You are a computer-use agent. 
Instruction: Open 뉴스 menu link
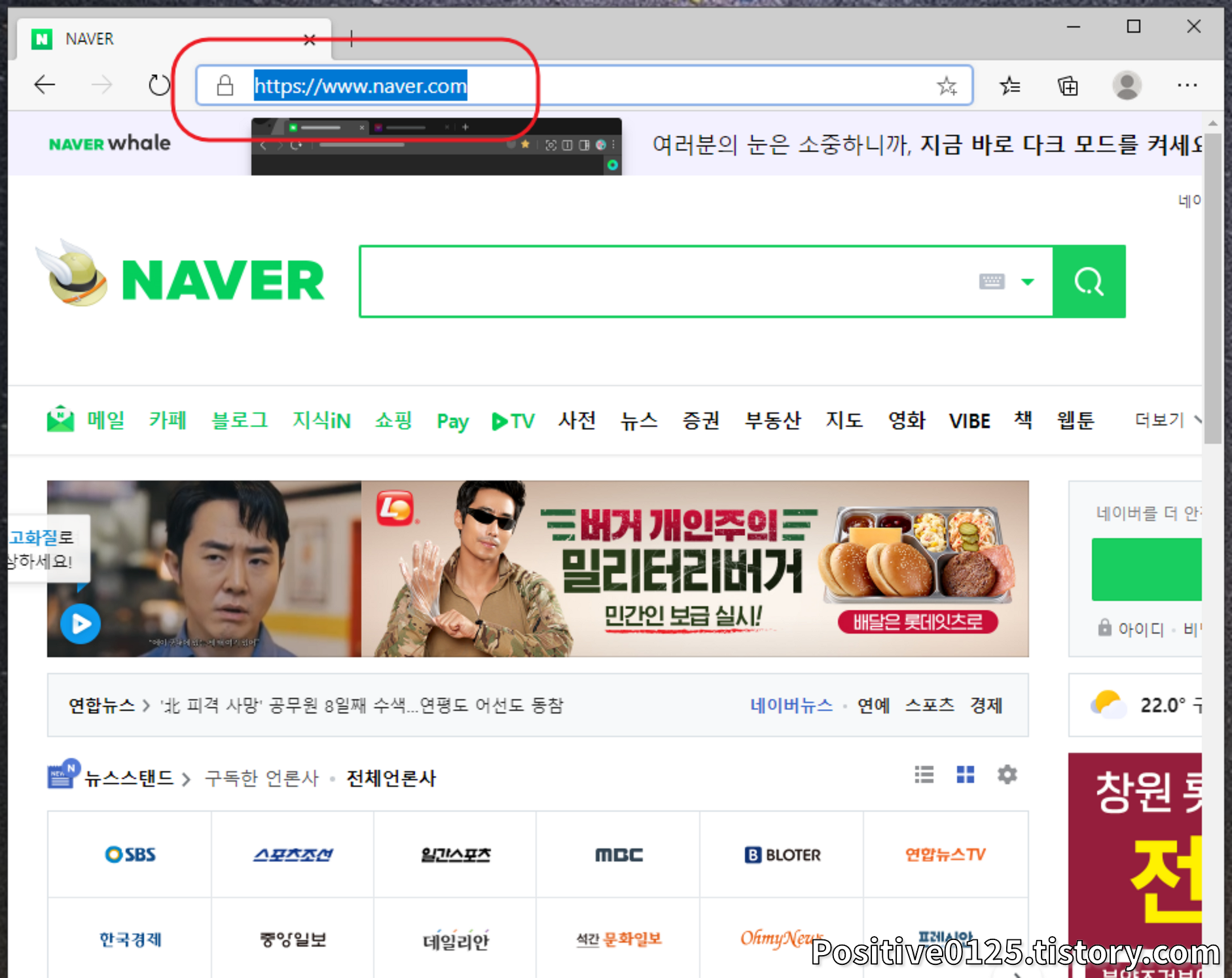[639, 420]
